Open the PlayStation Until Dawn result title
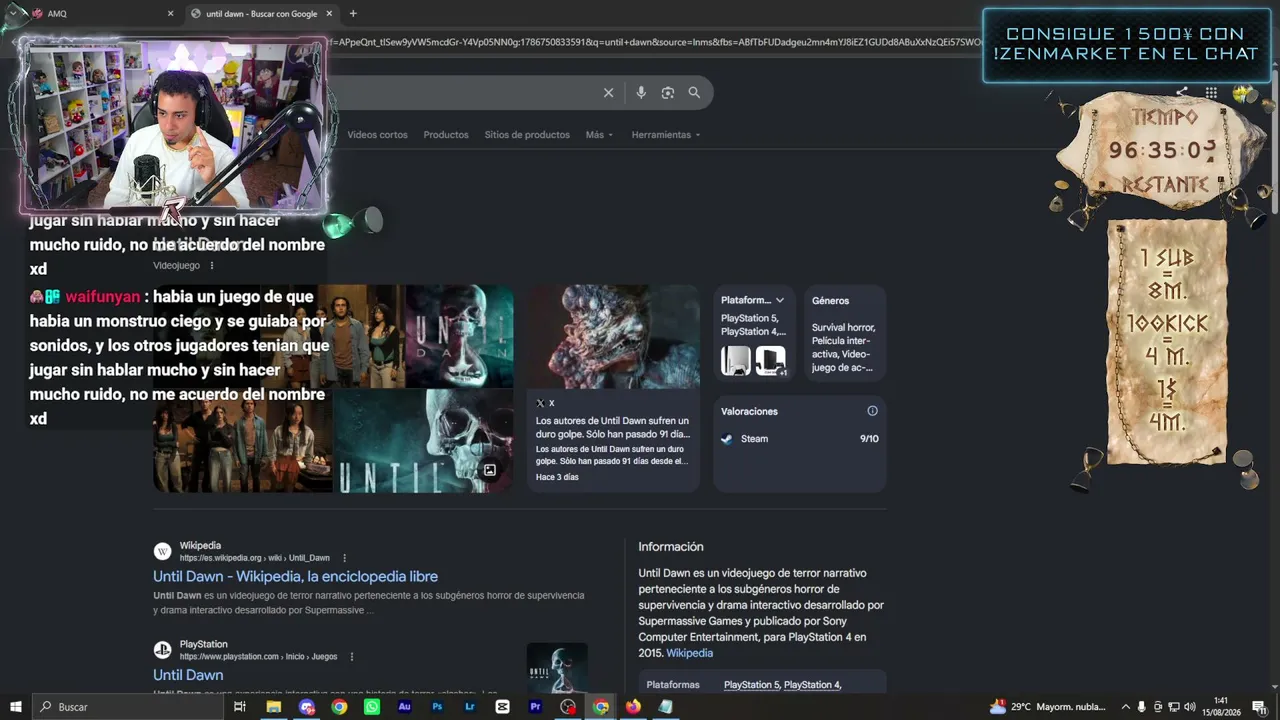This screenshot has height=720, width=1280. coord(188,675)
